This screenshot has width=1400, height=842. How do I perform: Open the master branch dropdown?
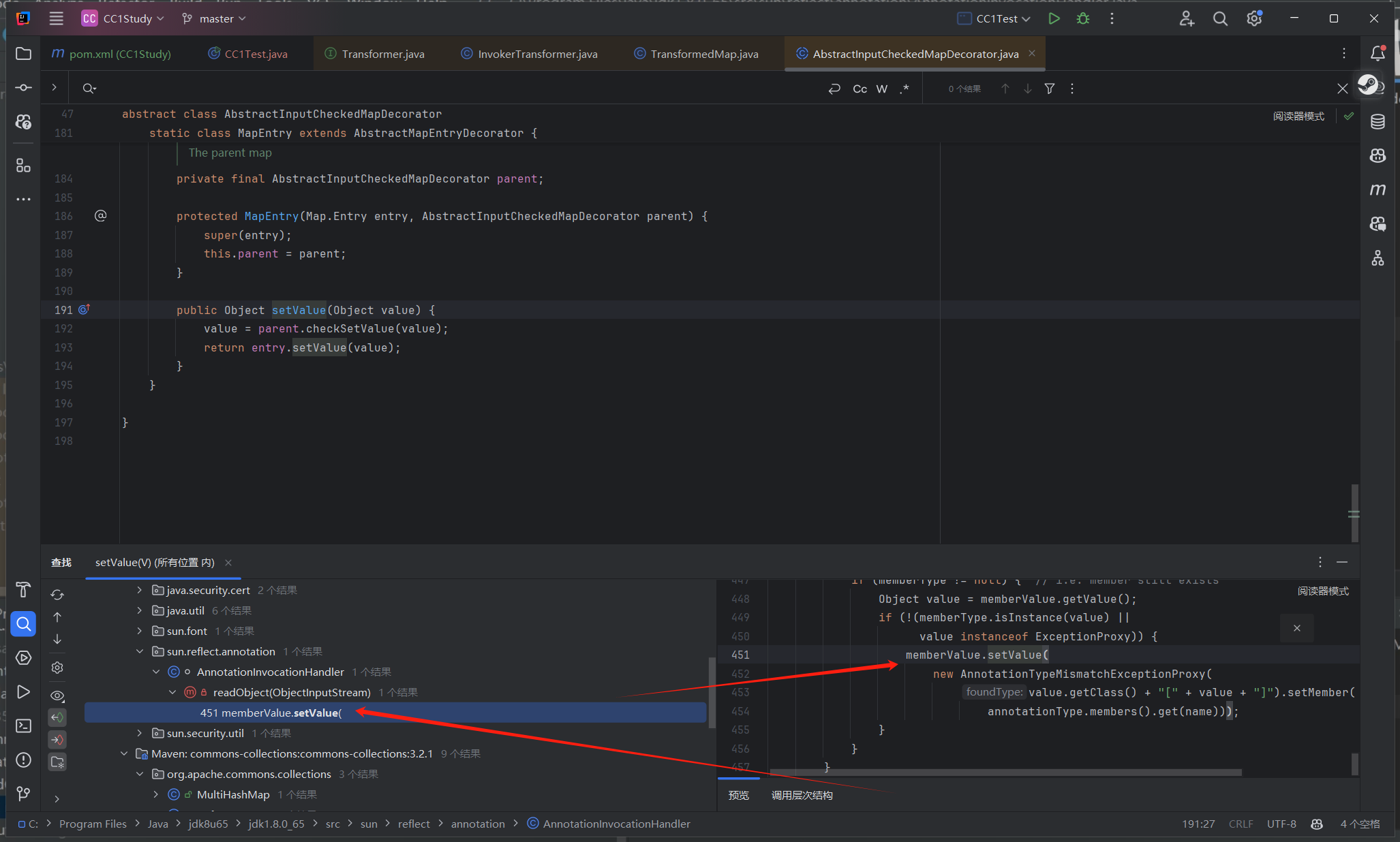point(213,18)
